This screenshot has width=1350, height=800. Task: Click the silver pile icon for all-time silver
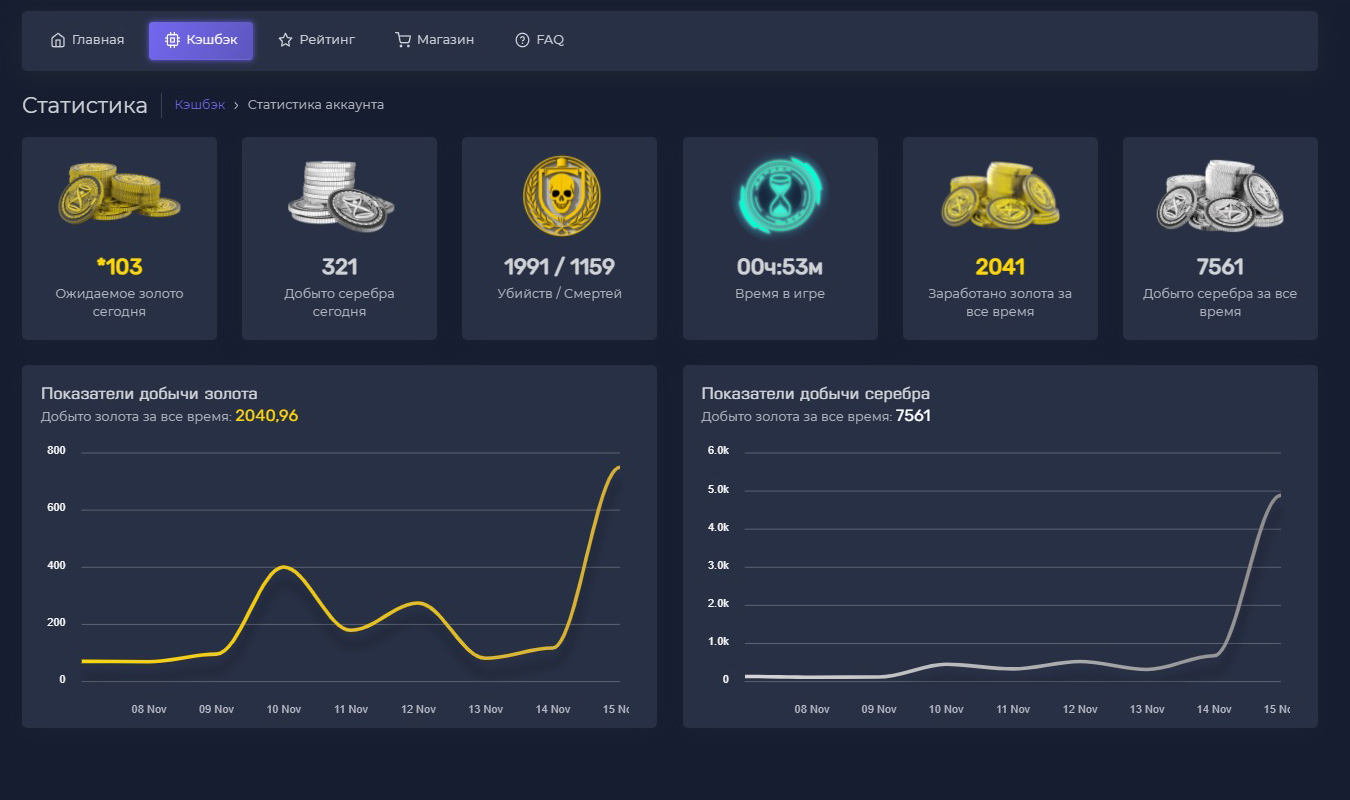[1220, 194]
